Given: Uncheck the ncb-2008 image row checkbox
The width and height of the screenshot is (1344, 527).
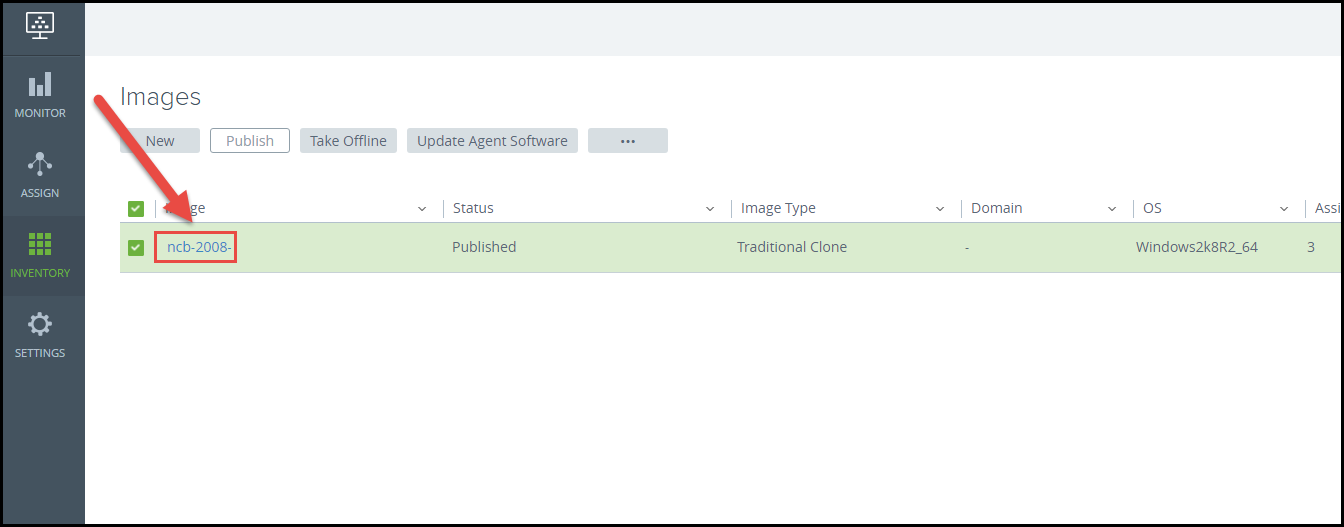Looking at the screenshot, I should click(136, 247).
